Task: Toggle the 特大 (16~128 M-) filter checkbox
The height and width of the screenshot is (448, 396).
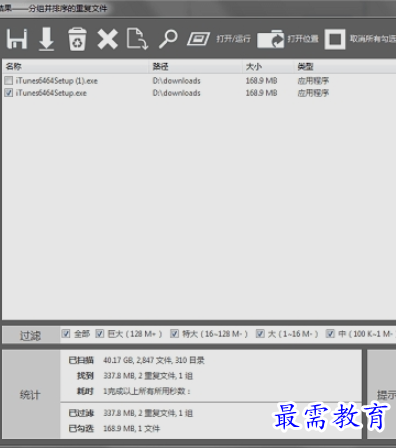Action: (x=174, y=334)
